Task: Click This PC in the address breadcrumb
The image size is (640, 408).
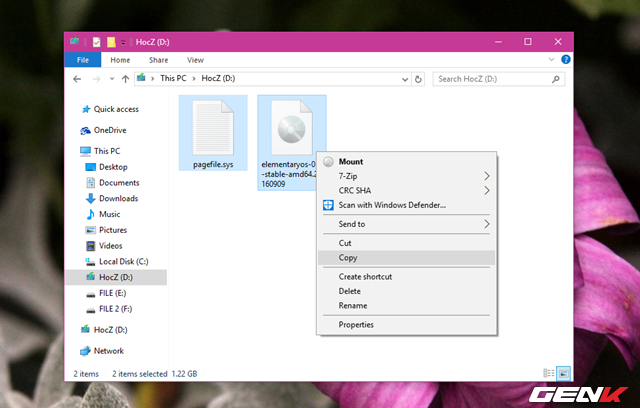Action: tap(173, 78)
